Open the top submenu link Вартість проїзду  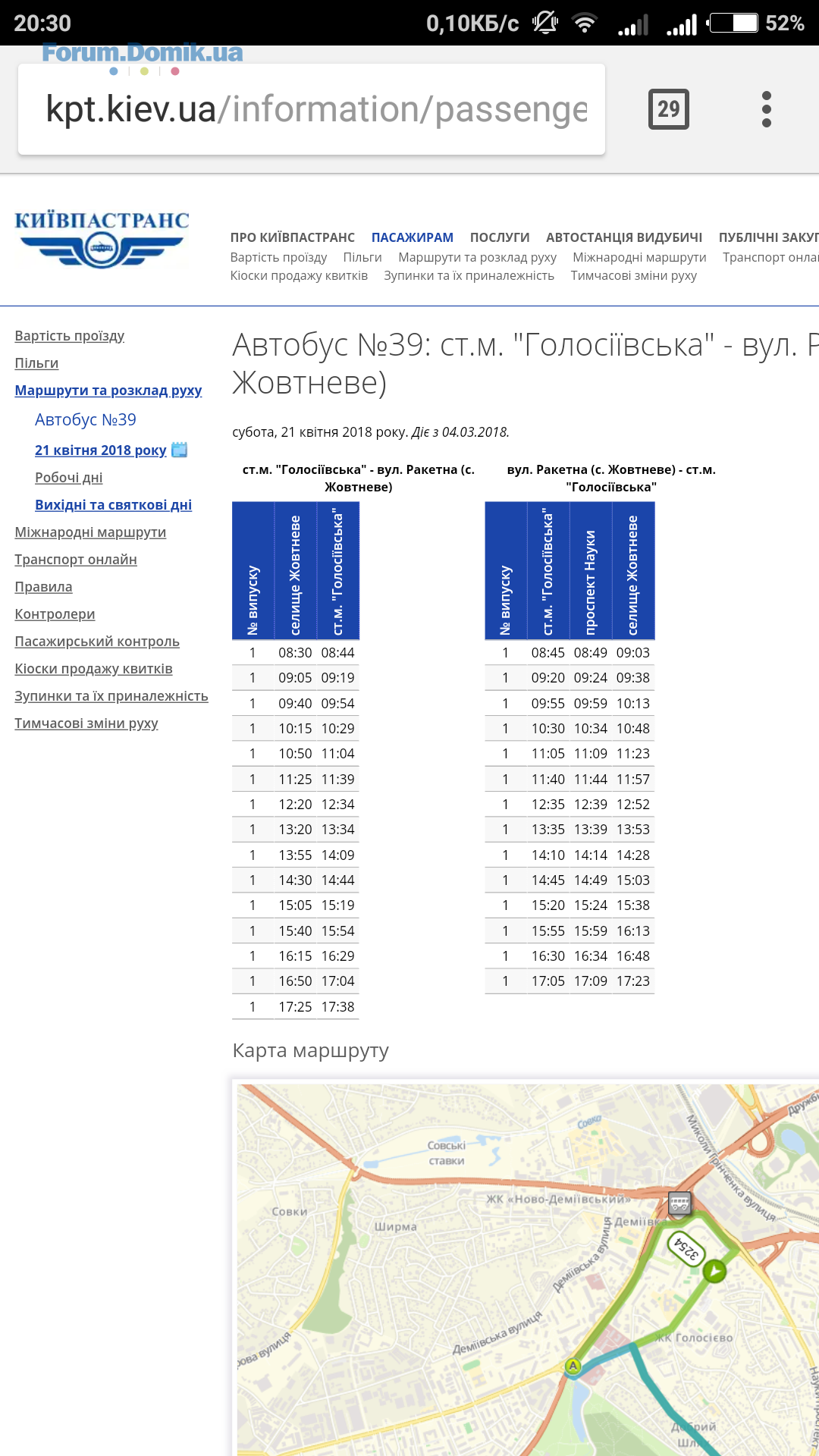tap(279, 257)
